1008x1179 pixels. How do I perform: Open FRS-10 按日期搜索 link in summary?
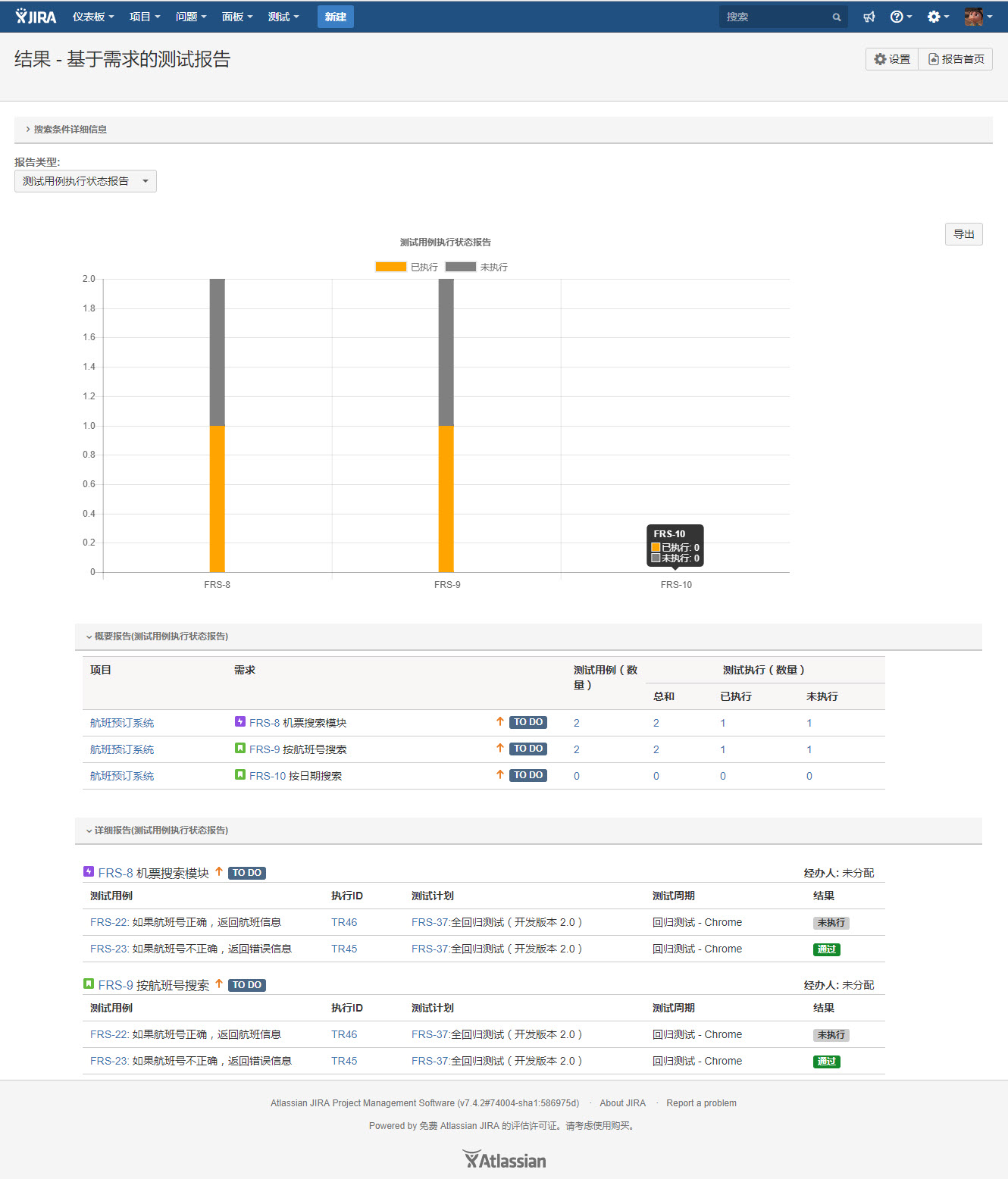click(x=296, y=776)
